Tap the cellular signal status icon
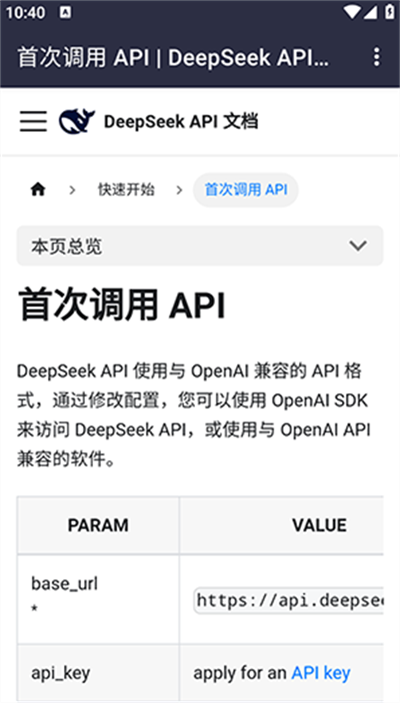Screen dimensions: 400x703 370,12
